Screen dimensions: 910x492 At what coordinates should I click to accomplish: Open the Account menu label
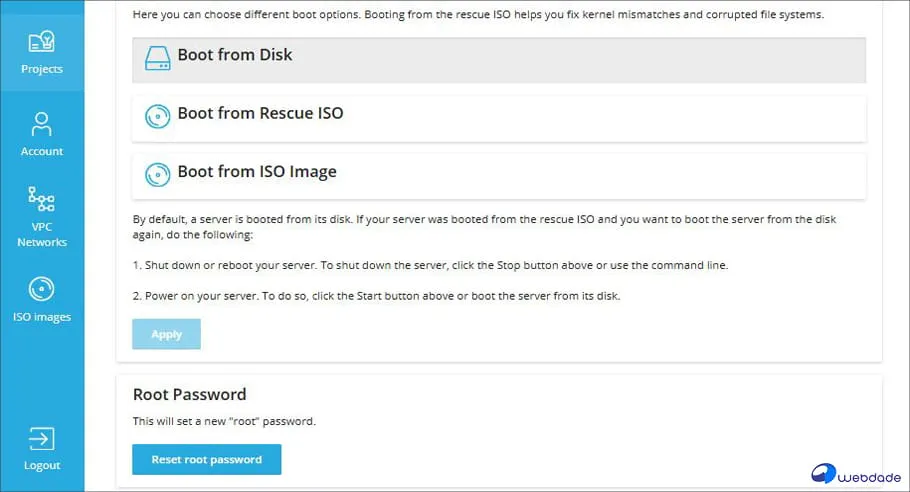point(42,151)
